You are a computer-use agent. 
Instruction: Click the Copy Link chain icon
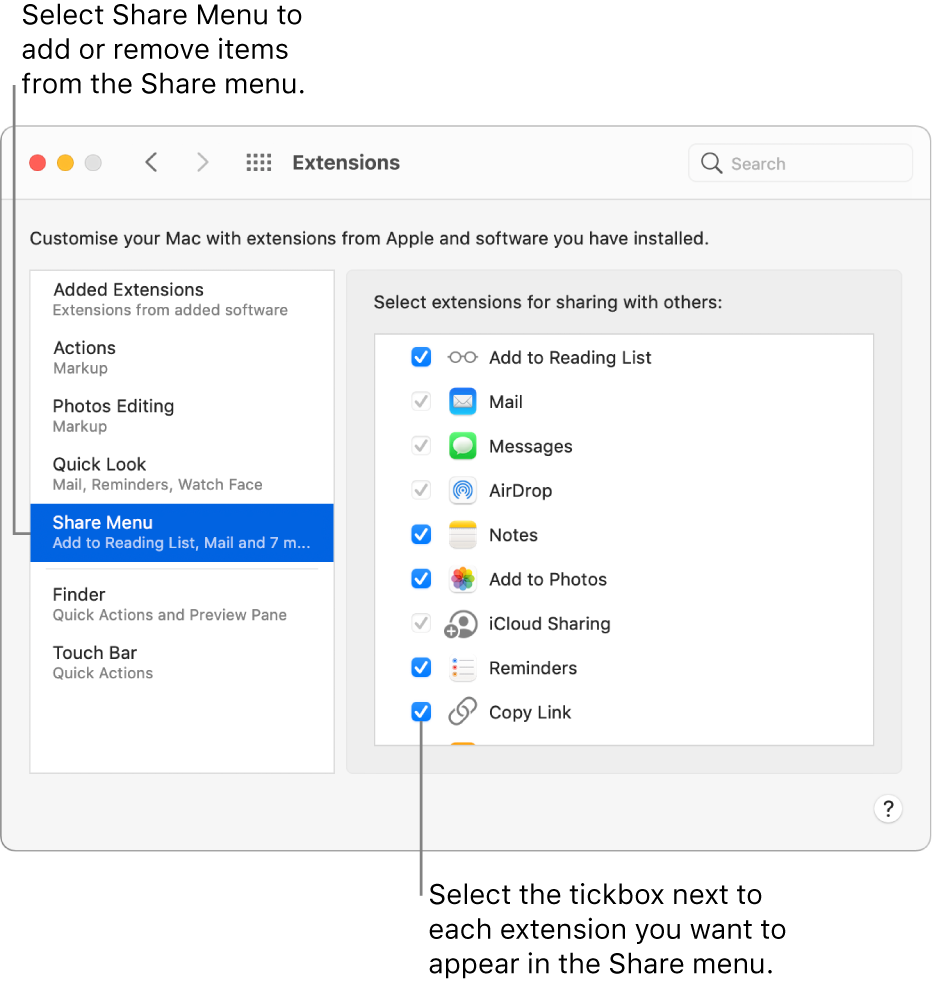coord(462,711)
